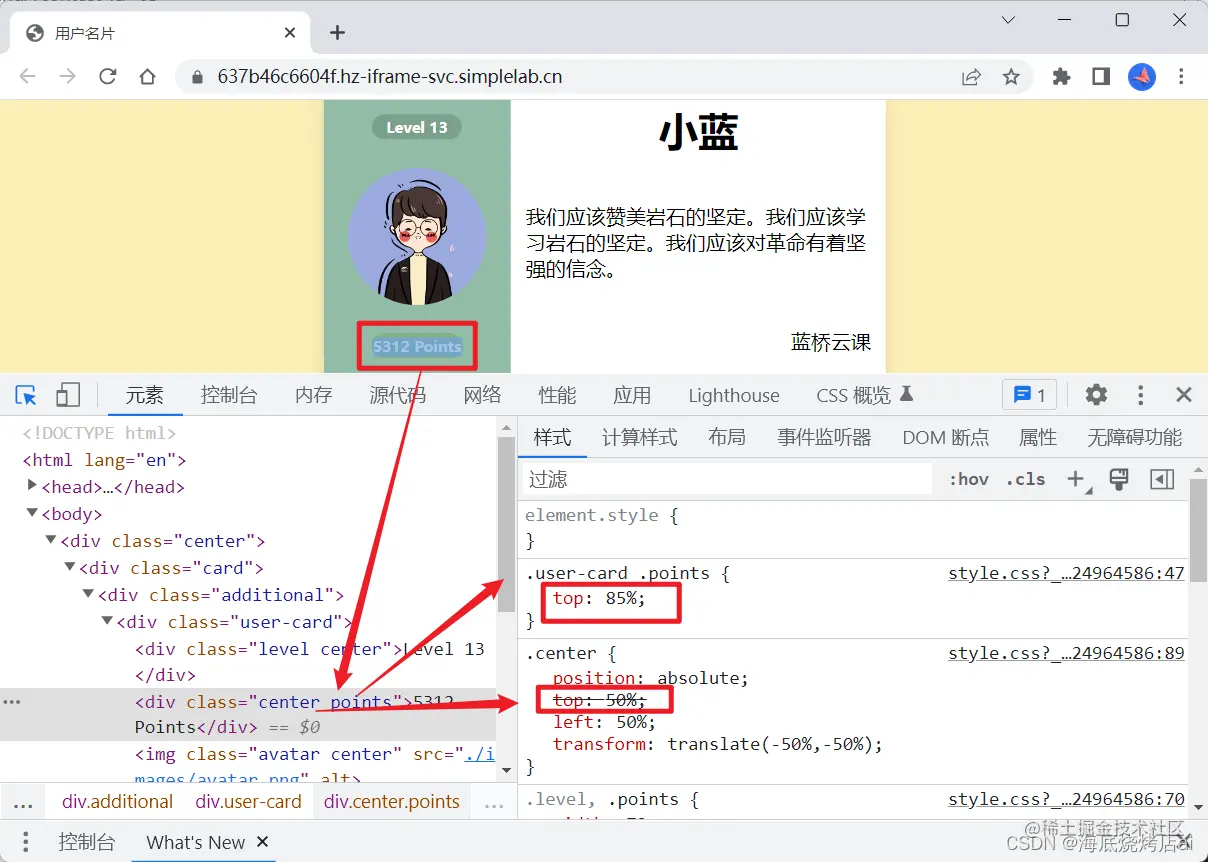This screenshot has width=1208, height=862.
Task: Select div.additional in the breadcrumb bar
Action: (117, 801)
